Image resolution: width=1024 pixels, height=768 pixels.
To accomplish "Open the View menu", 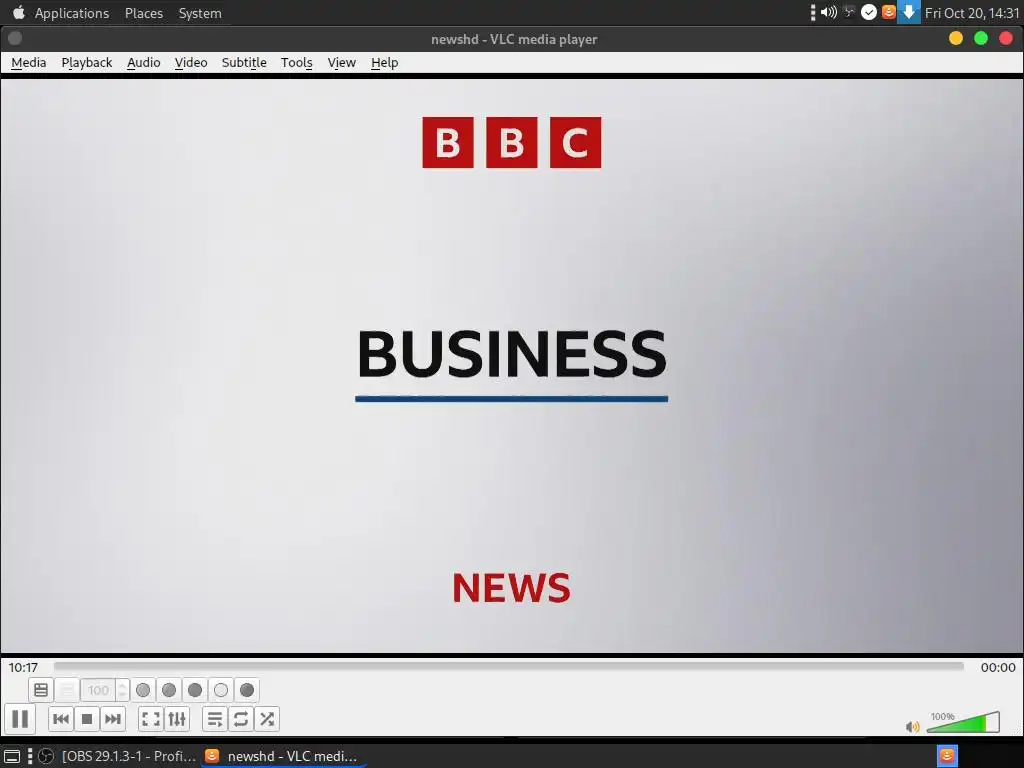I will 342,63.
